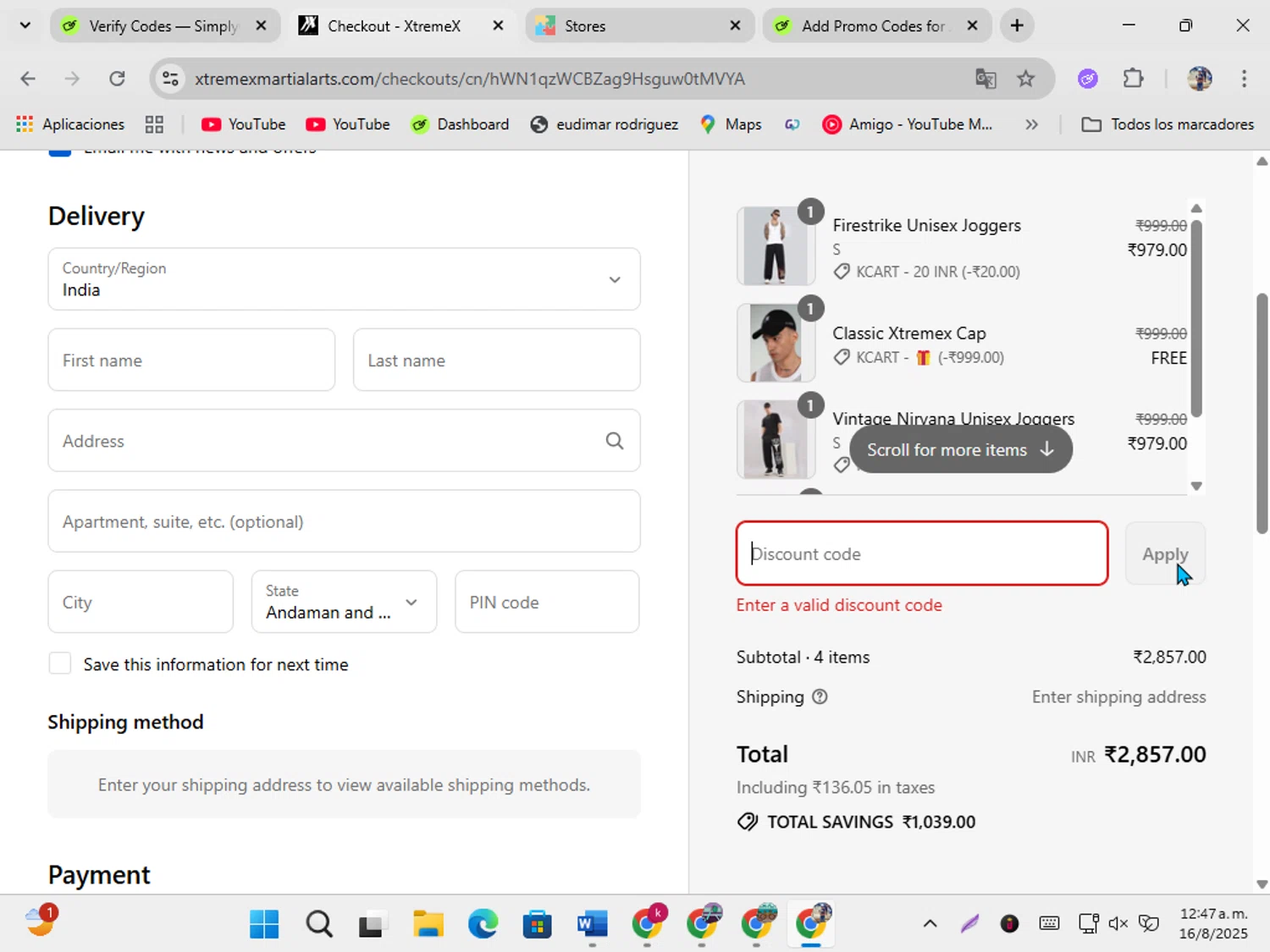
Task: Click the PIN code field
Action: 547,602
